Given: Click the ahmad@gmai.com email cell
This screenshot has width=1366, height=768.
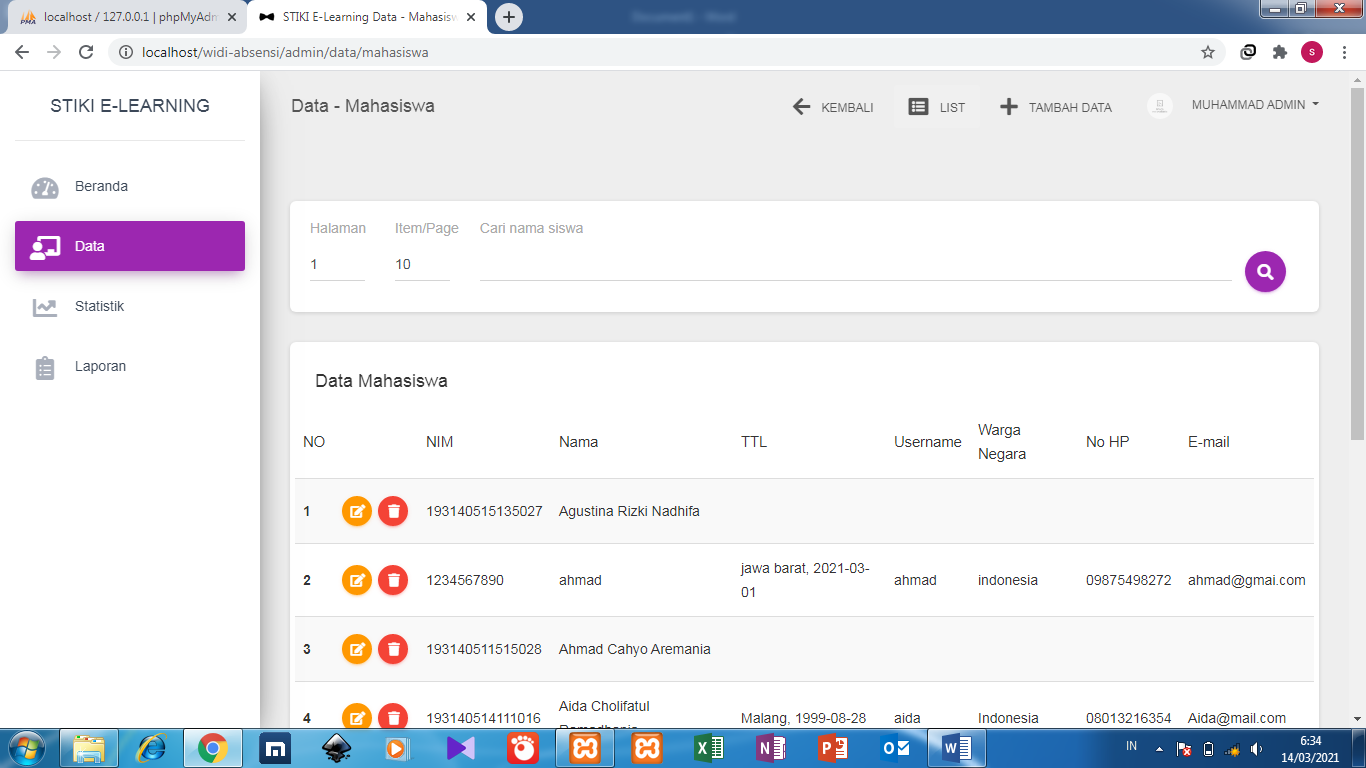Looking at the screenshot, I should click(1247, 580).
